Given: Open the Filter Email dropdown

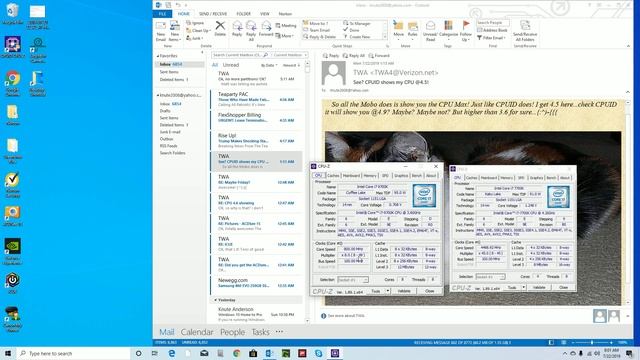Looking at the screenshot, I should point(491,38).
